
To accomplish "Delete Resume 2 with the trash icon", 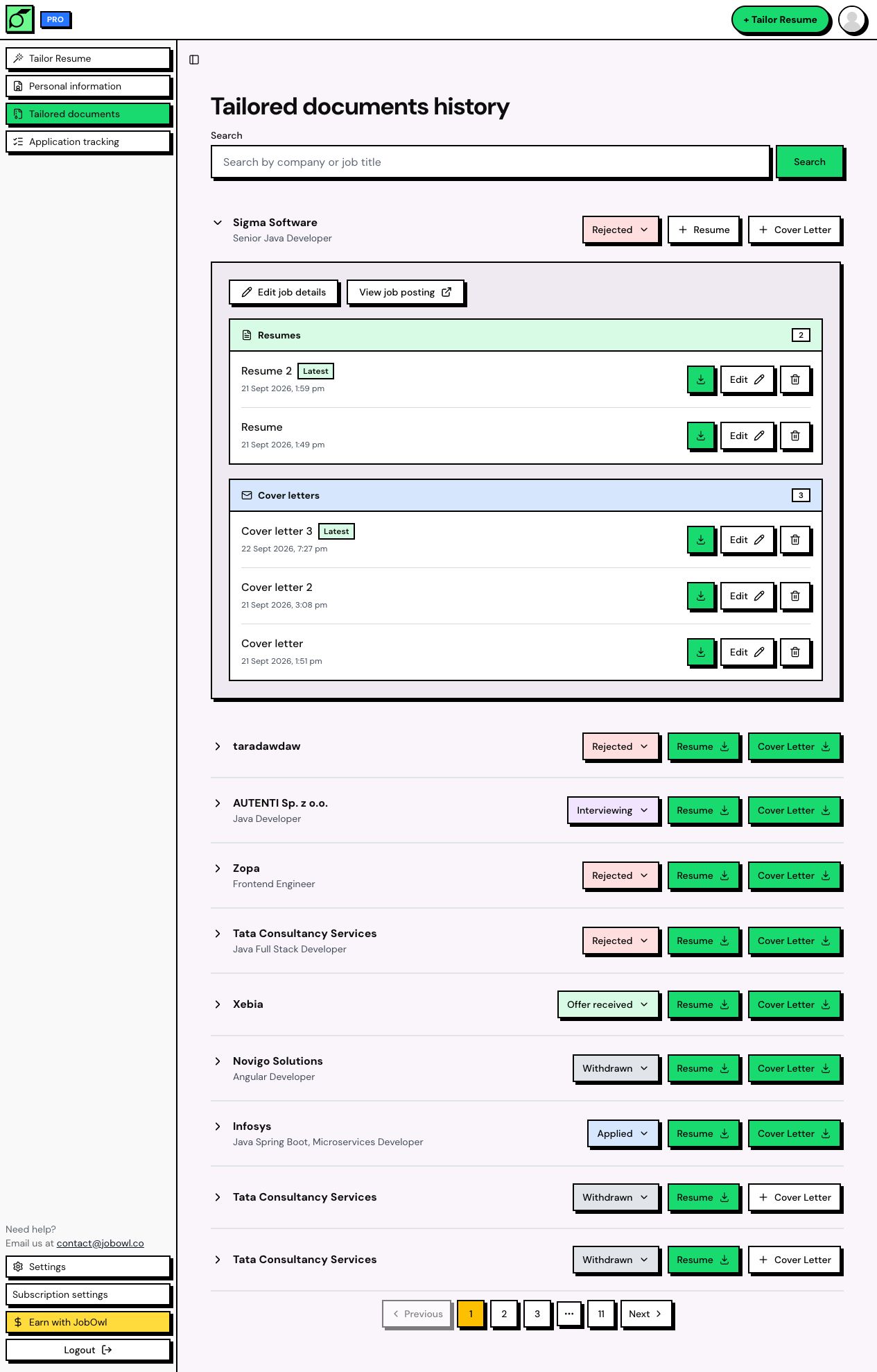I will [795, 379].
